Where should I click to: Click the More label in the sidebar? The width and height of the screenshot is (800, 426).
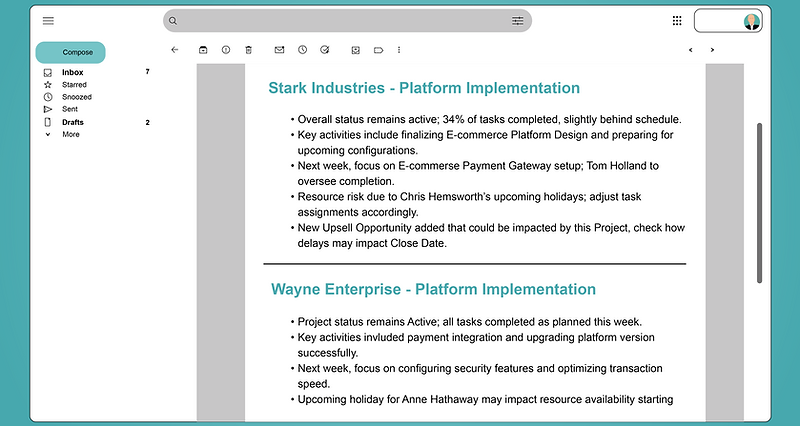click(71, 135)
